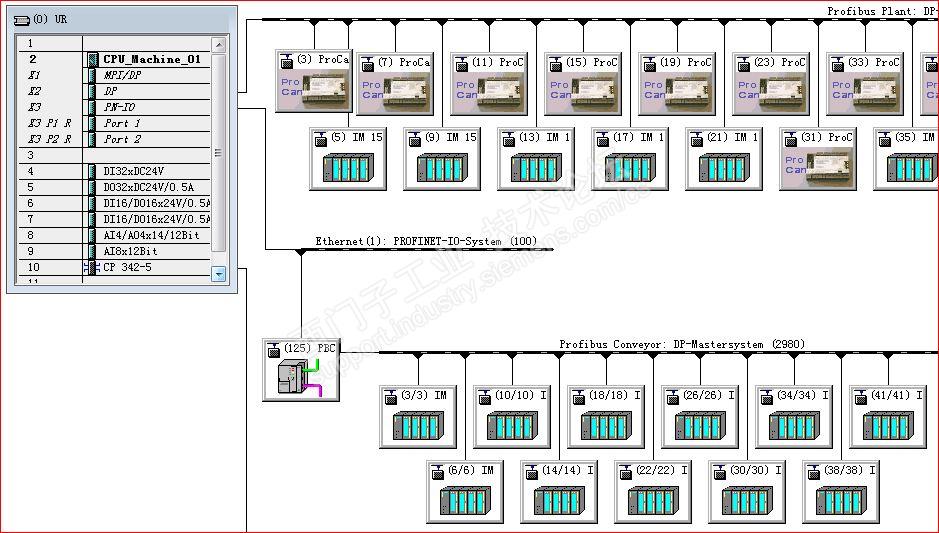
Task: Click conveyor station (18/18)
Action: [x=606, y=417]
